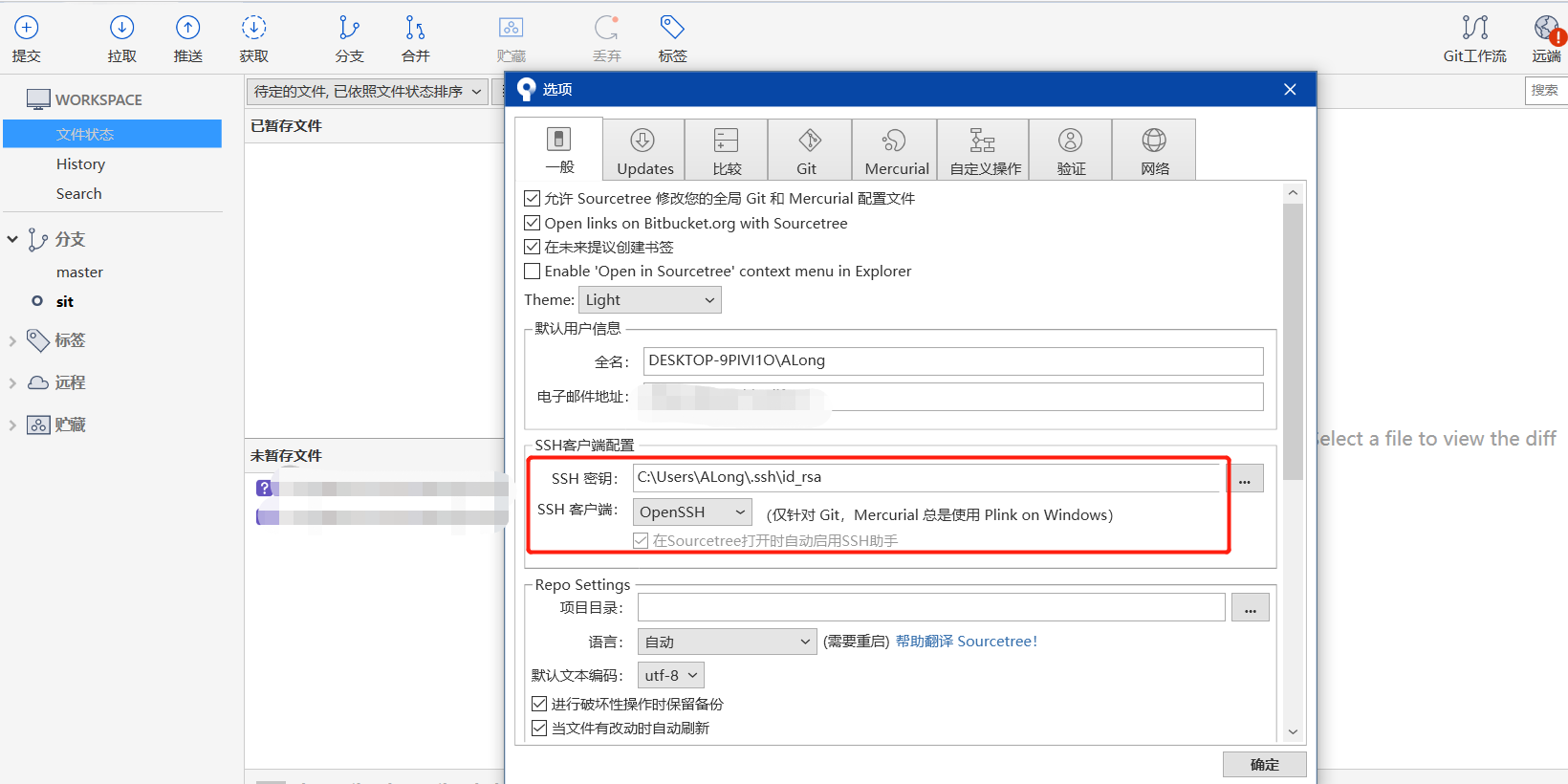Screen dimensions: 1568x784
Task: Open 帮助翻译 Sourcetree! link
Action: [967, 642]
